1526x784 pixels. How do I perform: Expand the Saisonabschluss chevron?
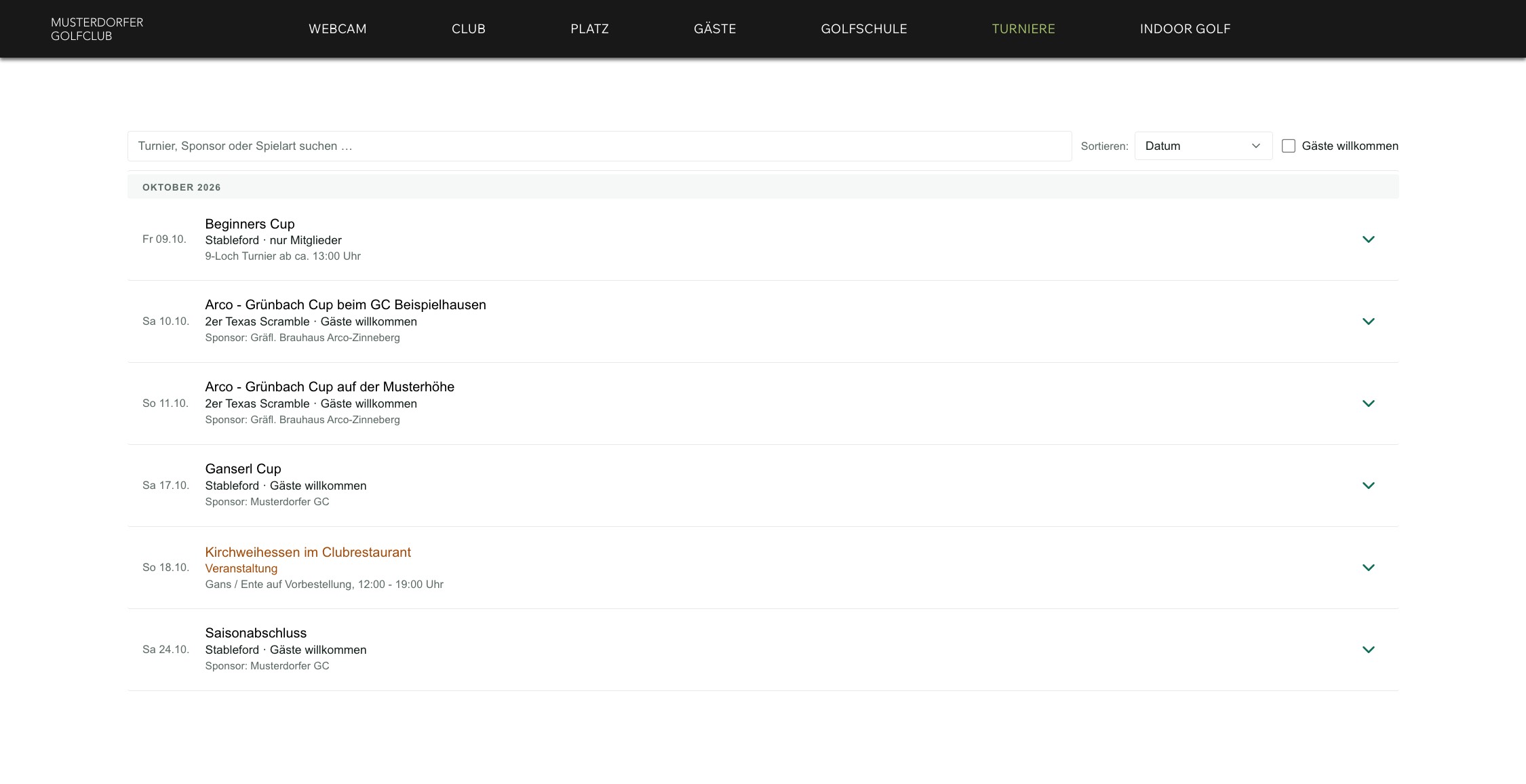[1368, 650]
